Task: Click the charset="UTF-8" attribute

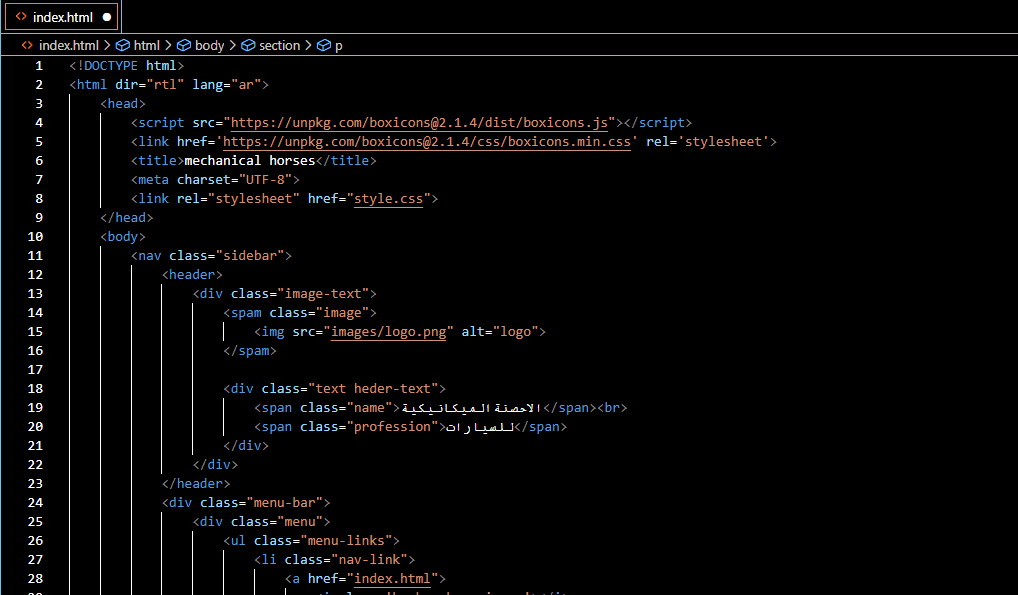Action: [234, 180]
